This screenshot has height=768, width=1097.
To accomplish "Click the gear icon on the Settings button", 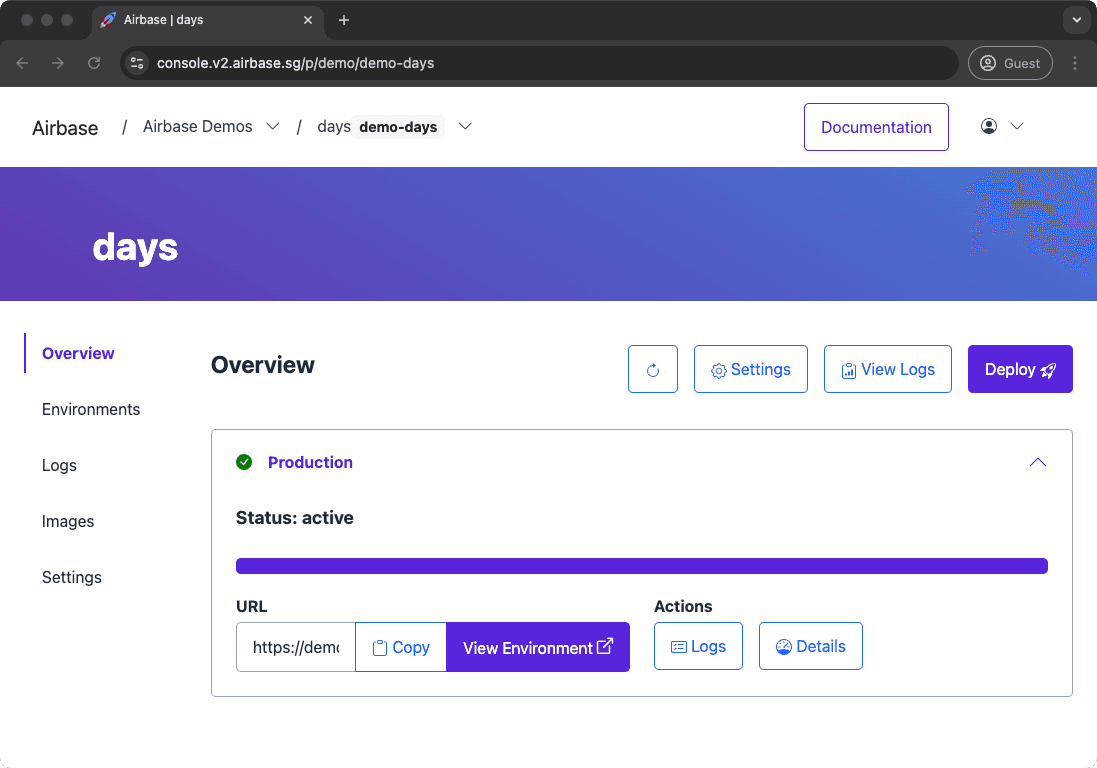I will tap(718, 370).
